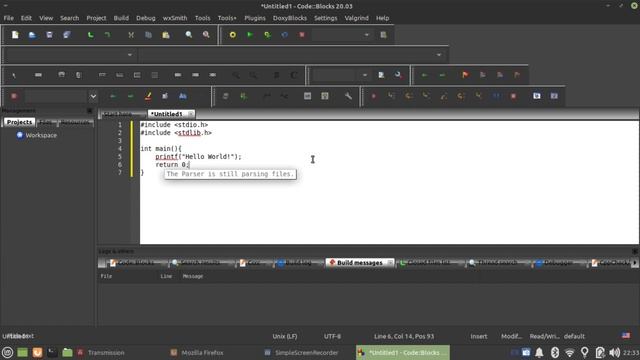Click the green Run play icon
Image resolution: width=640 pixels, height=360 pixels.
point(250,35)
